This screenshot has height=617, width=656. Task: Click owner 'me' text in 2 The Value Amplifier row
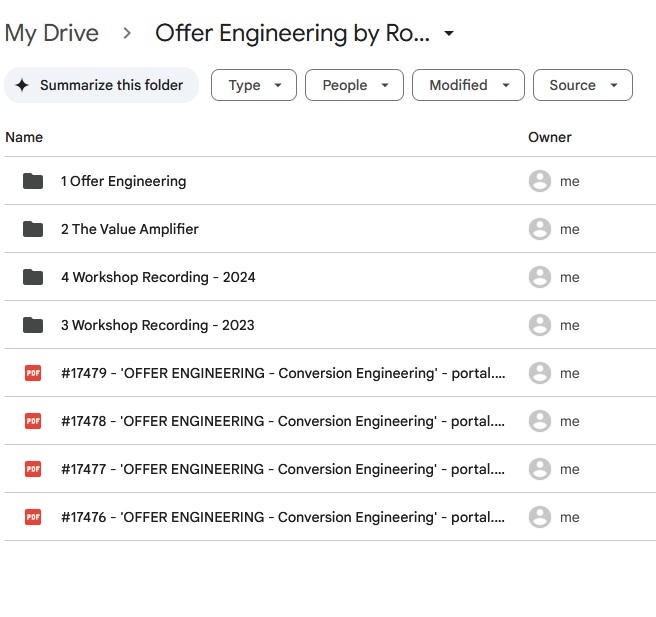pyautogui.click(x=570, y=230)
